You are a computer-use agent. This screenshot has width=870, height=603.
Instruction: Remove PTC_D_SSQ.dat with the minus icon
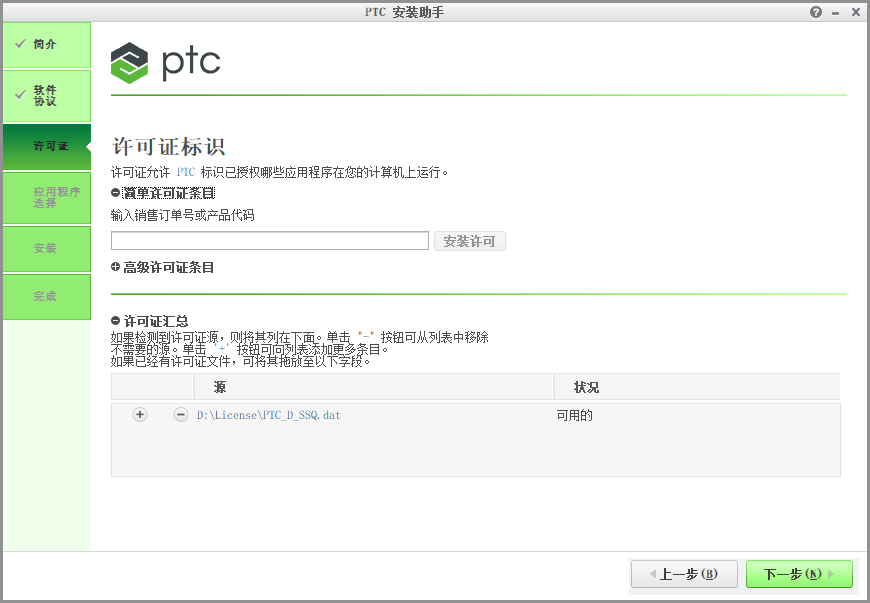(180, 414)
